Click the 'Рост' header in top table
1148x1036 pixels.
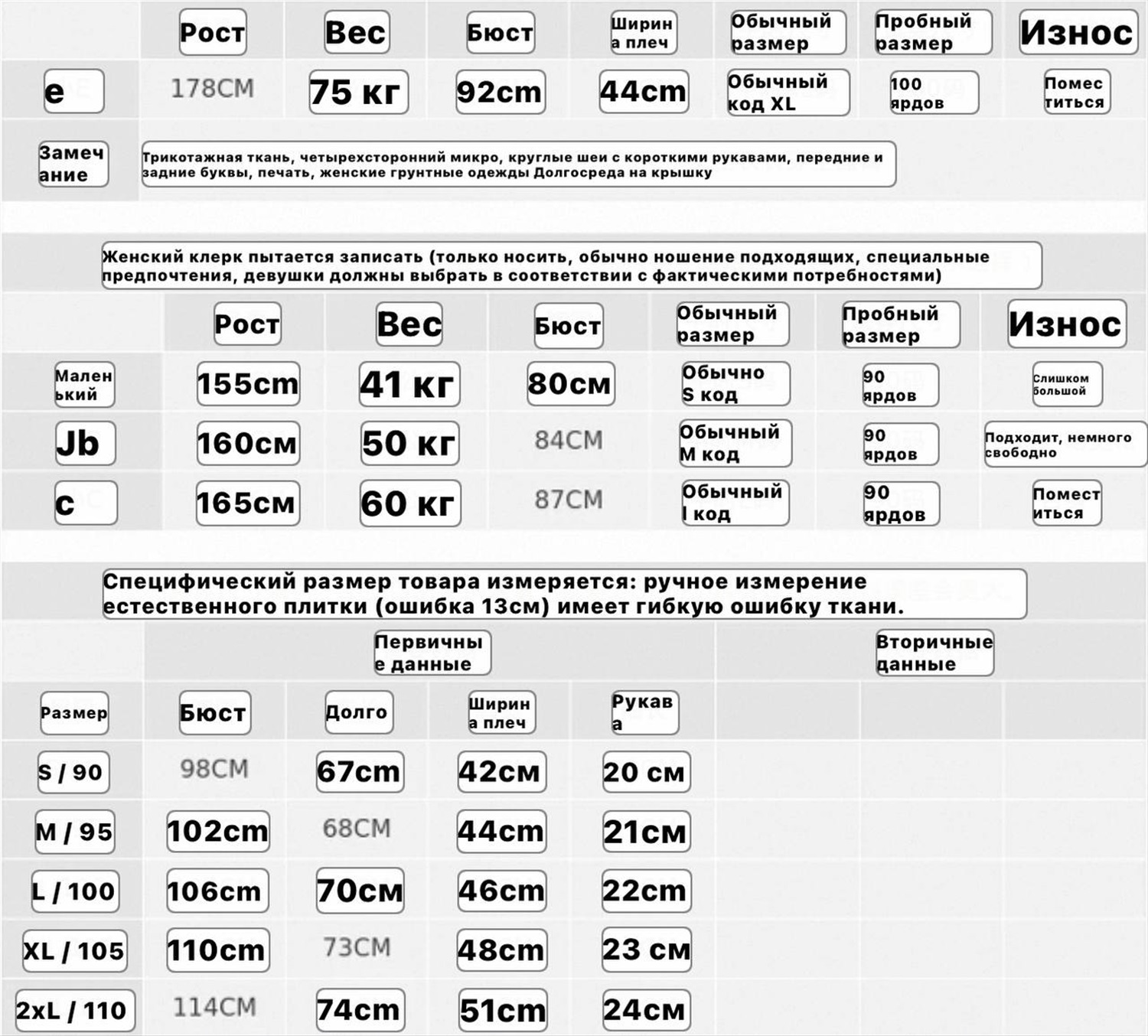click(x=213, y=32)
